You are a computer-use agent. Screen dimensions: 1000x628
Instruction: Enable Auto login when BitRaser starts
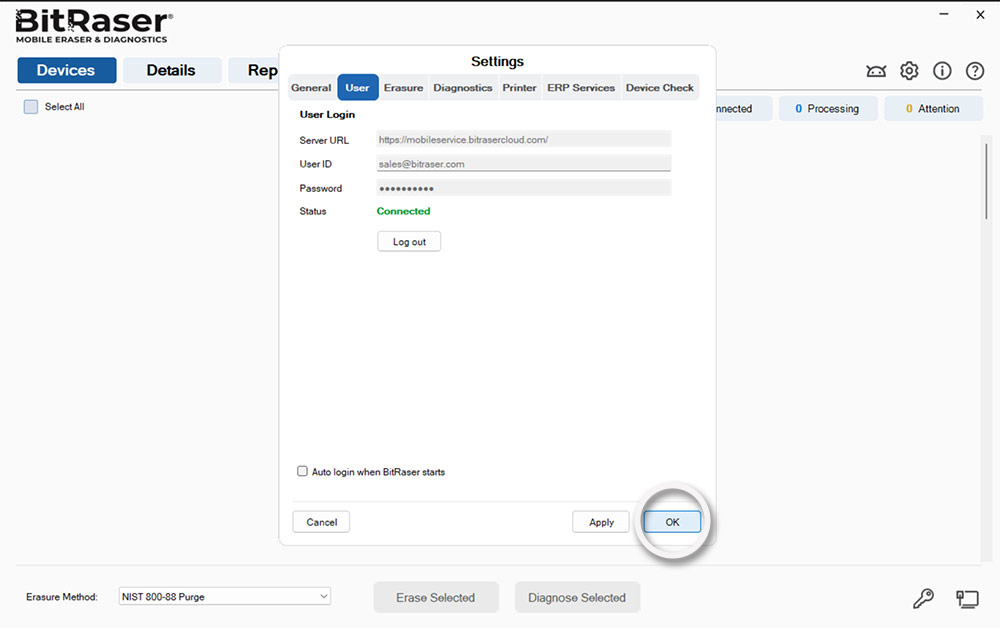click(302, 471)
